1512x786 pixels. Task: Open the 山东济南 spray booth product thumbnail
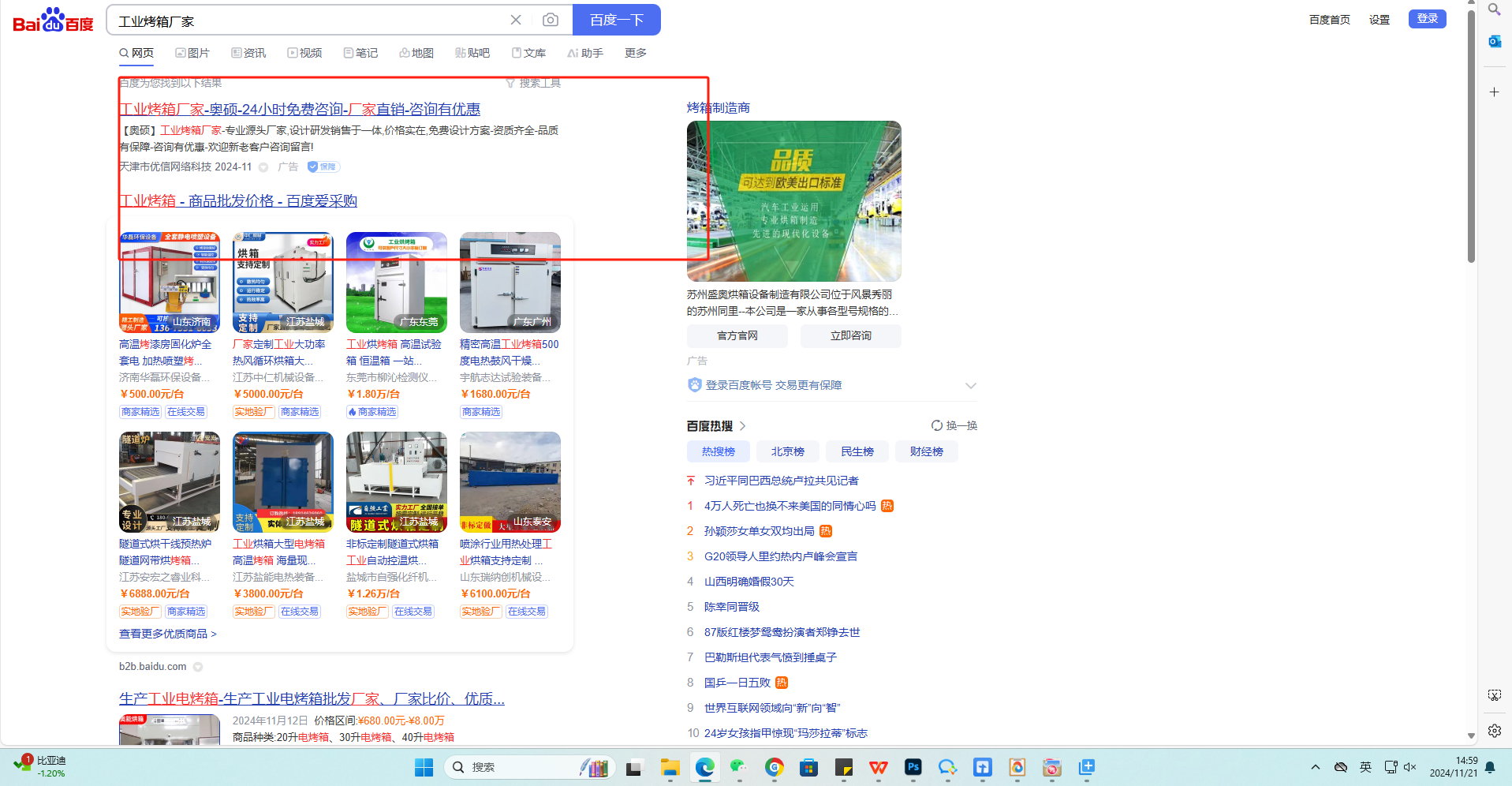[170, 283]
